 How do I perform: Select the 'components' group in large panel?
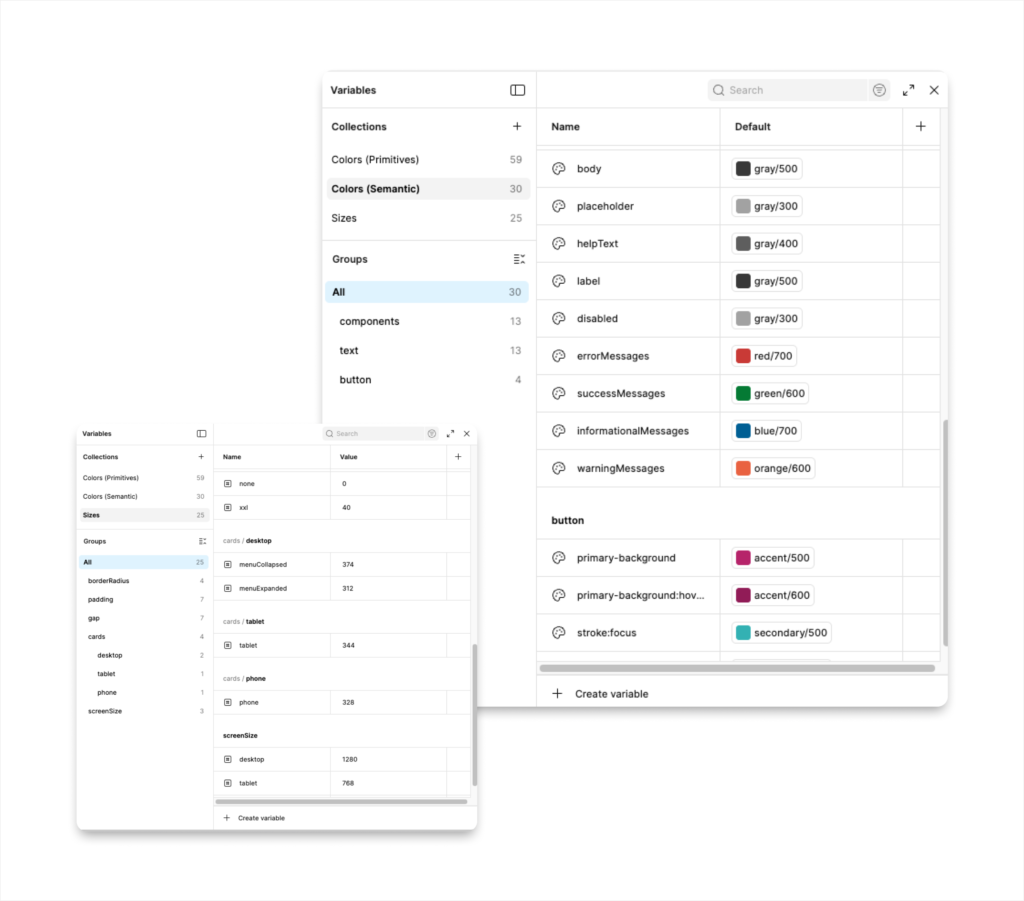(369, 322)
